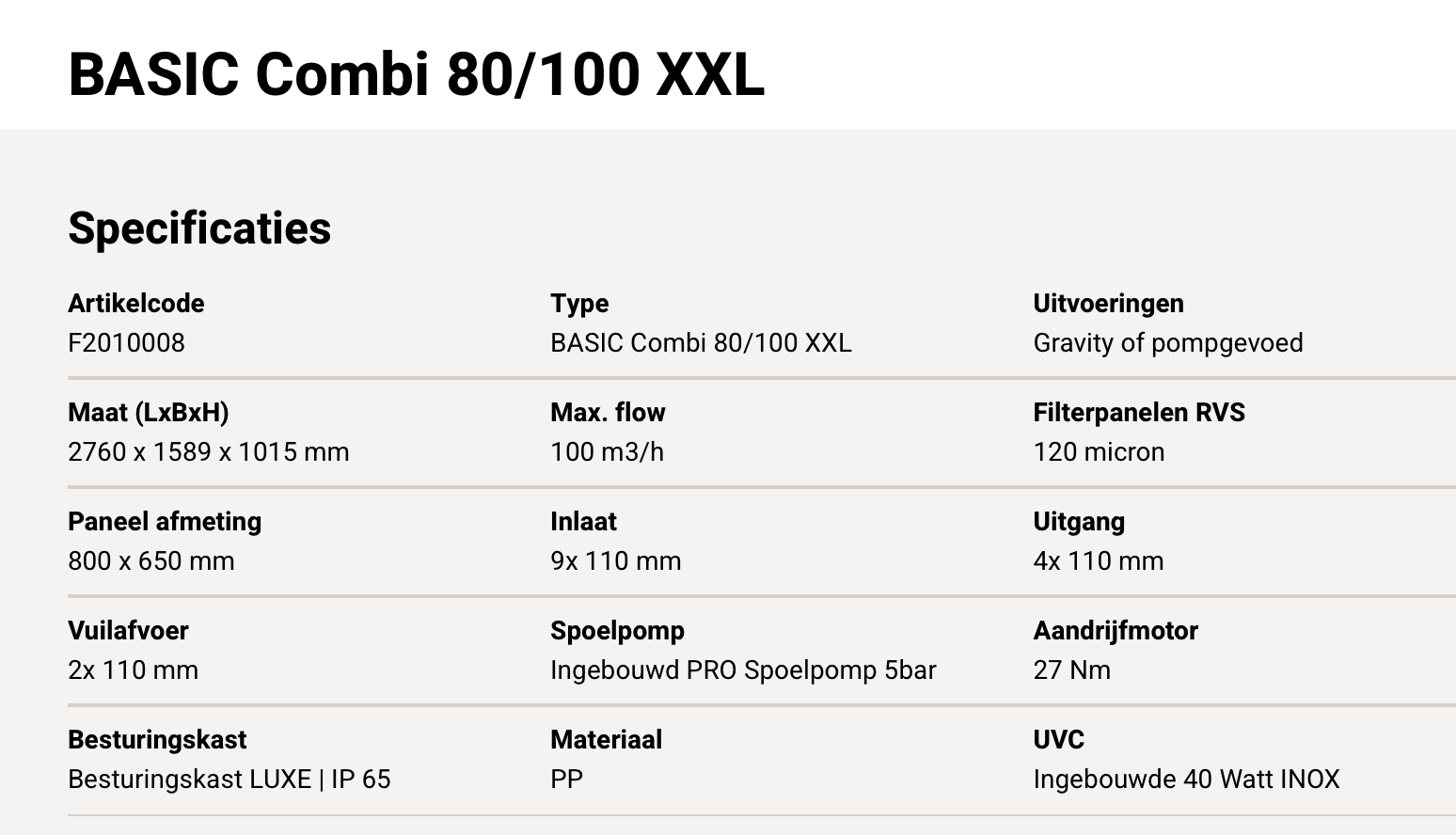Click the panel size 800 x 650 mm

[150, 560]
